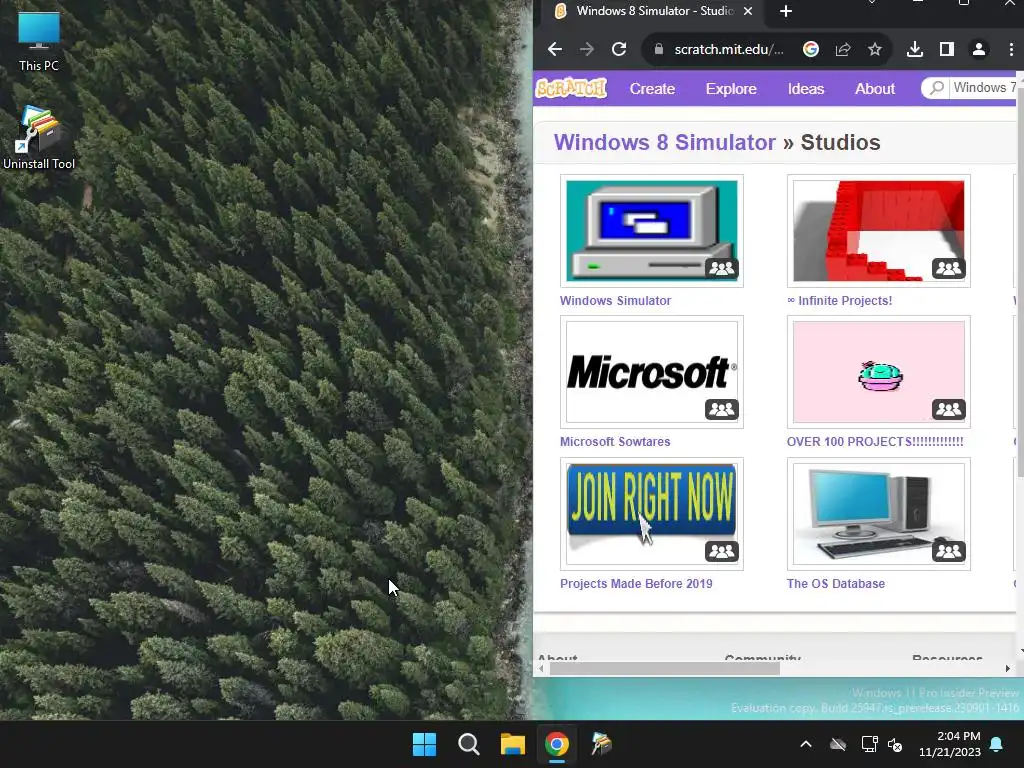The height and width of the screenshot is (768, 1024).
Task: Open Projects Made Before 2019 thumbnail
Action: click(x=652, y=514)
